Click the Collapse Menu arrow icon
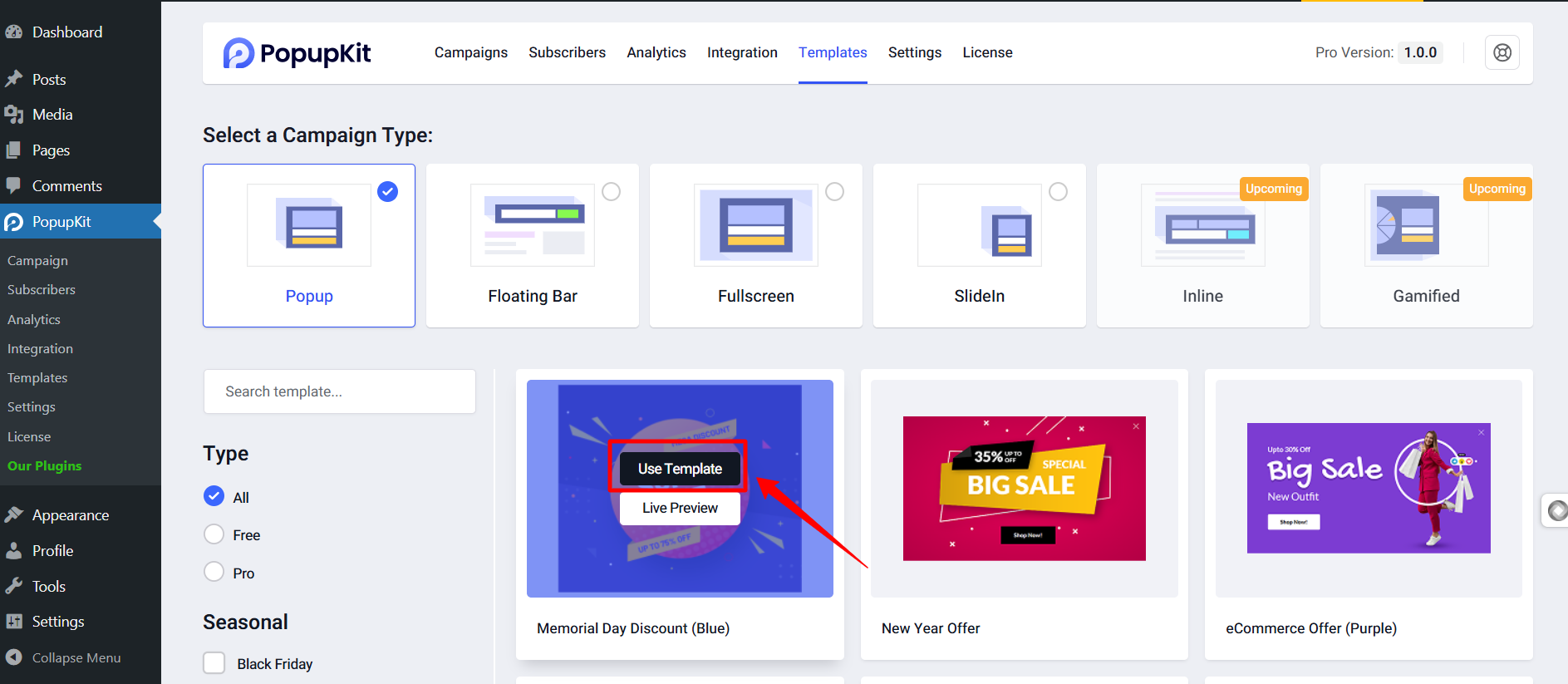Screen dimensions: 1568x684 point(13,657)
